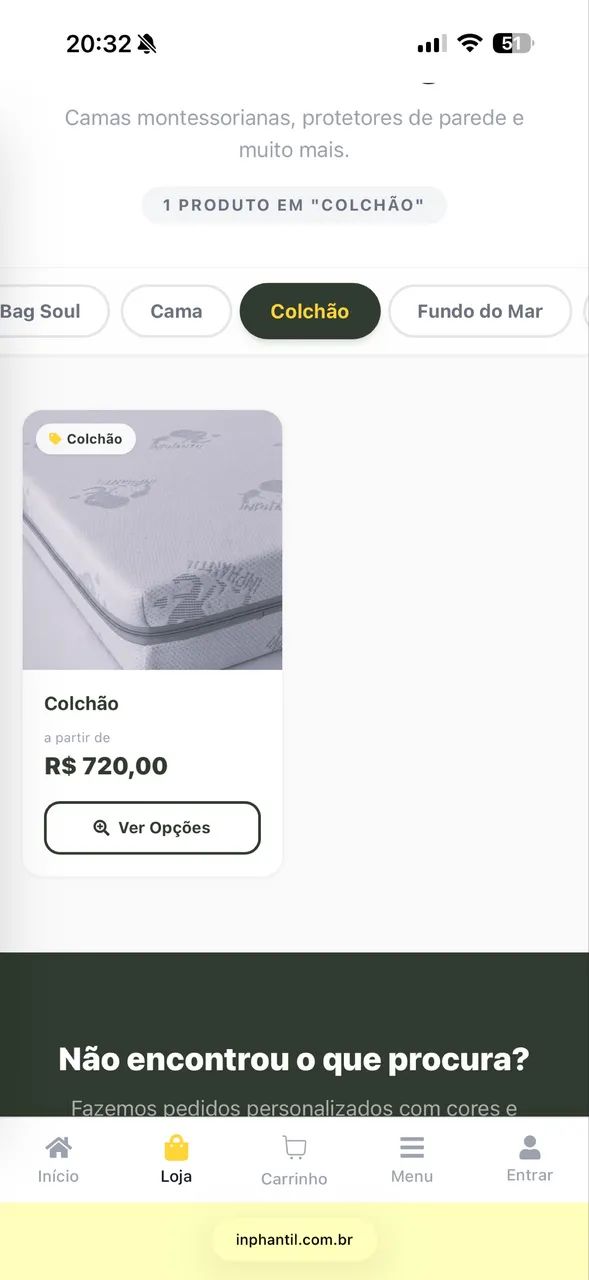Image resolution: width=589 pixels, height=1280 pixels.
Task: Open the mattress product image
Action: (x=152, y=540)
